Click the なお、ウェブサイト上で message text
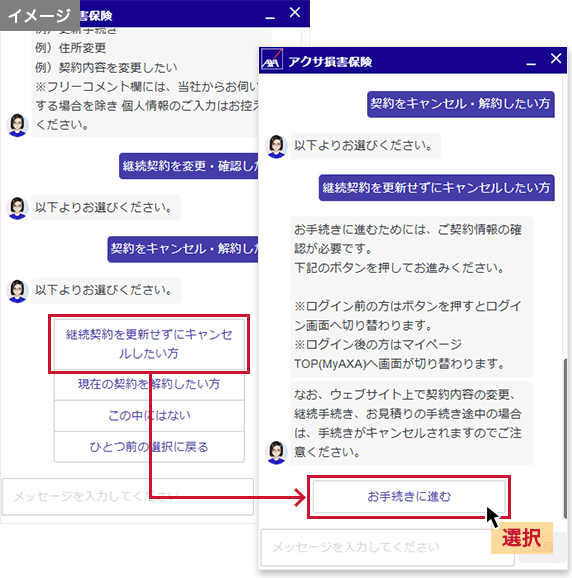 coord(411,423)
